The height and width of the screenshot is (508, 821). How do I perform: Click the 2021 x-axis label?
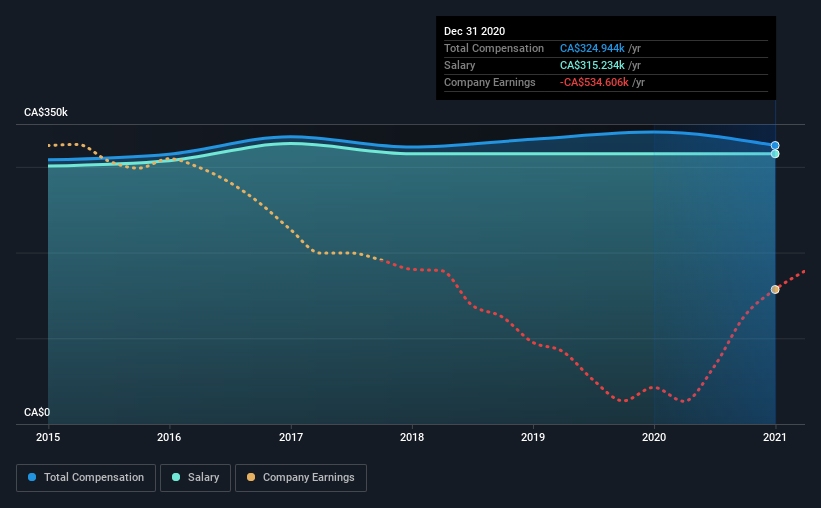(775, 437)
